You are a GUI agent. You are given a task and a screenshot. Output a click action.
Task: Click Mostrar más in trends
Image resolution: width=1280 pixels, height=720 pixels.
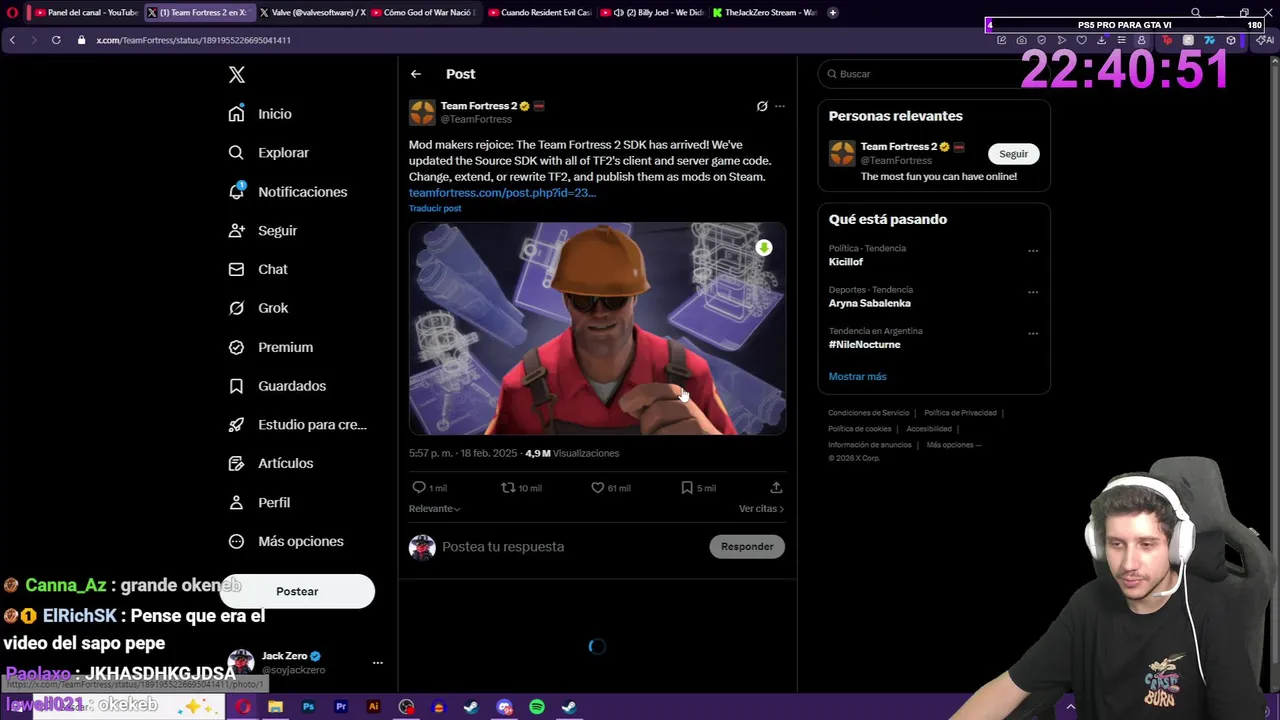tap(857, 377)
